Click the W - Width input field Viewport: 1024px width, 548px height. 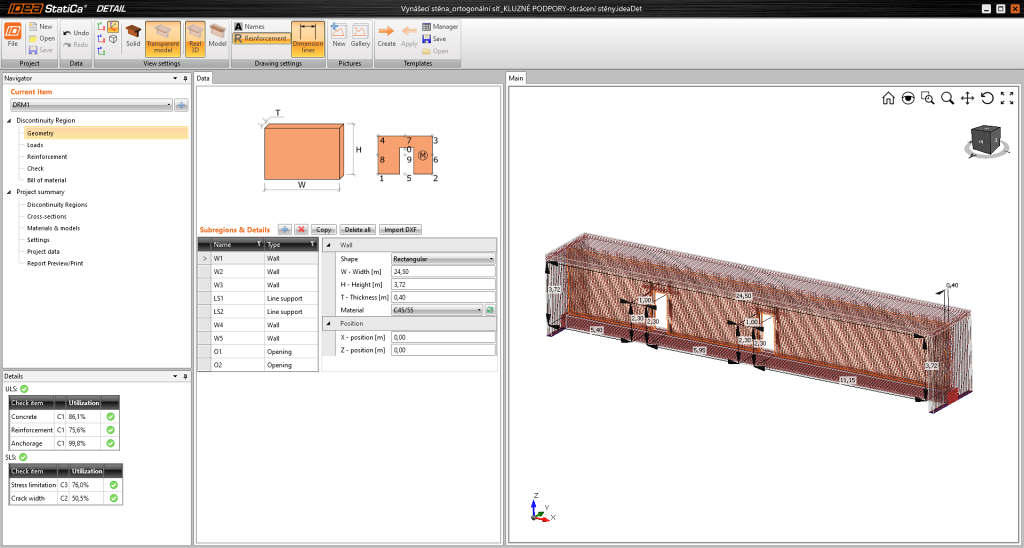coord(443,271)
